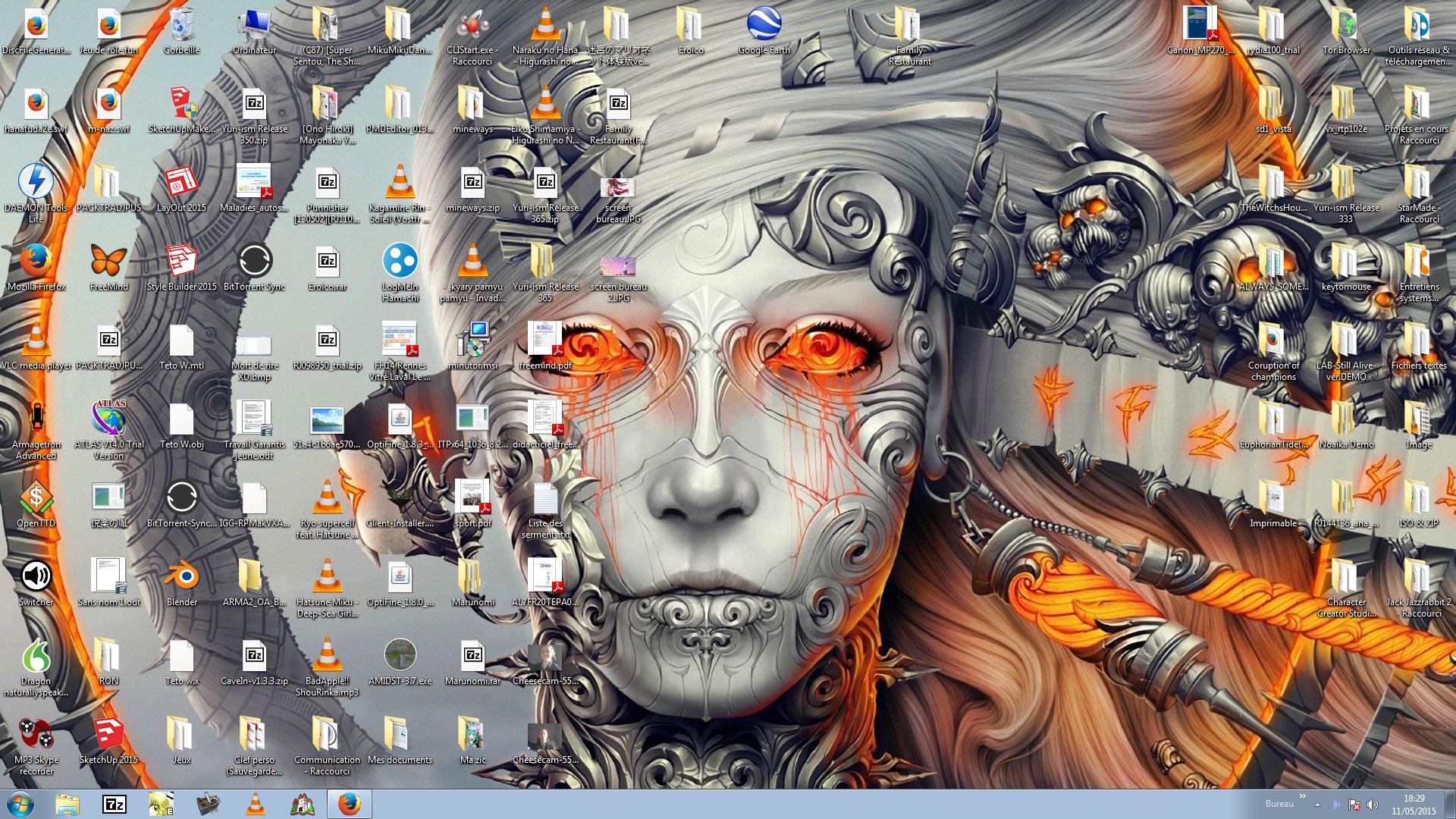Switch to Firefox in the taskbar
Screen dimensions: 1456x819
point(350,804)
